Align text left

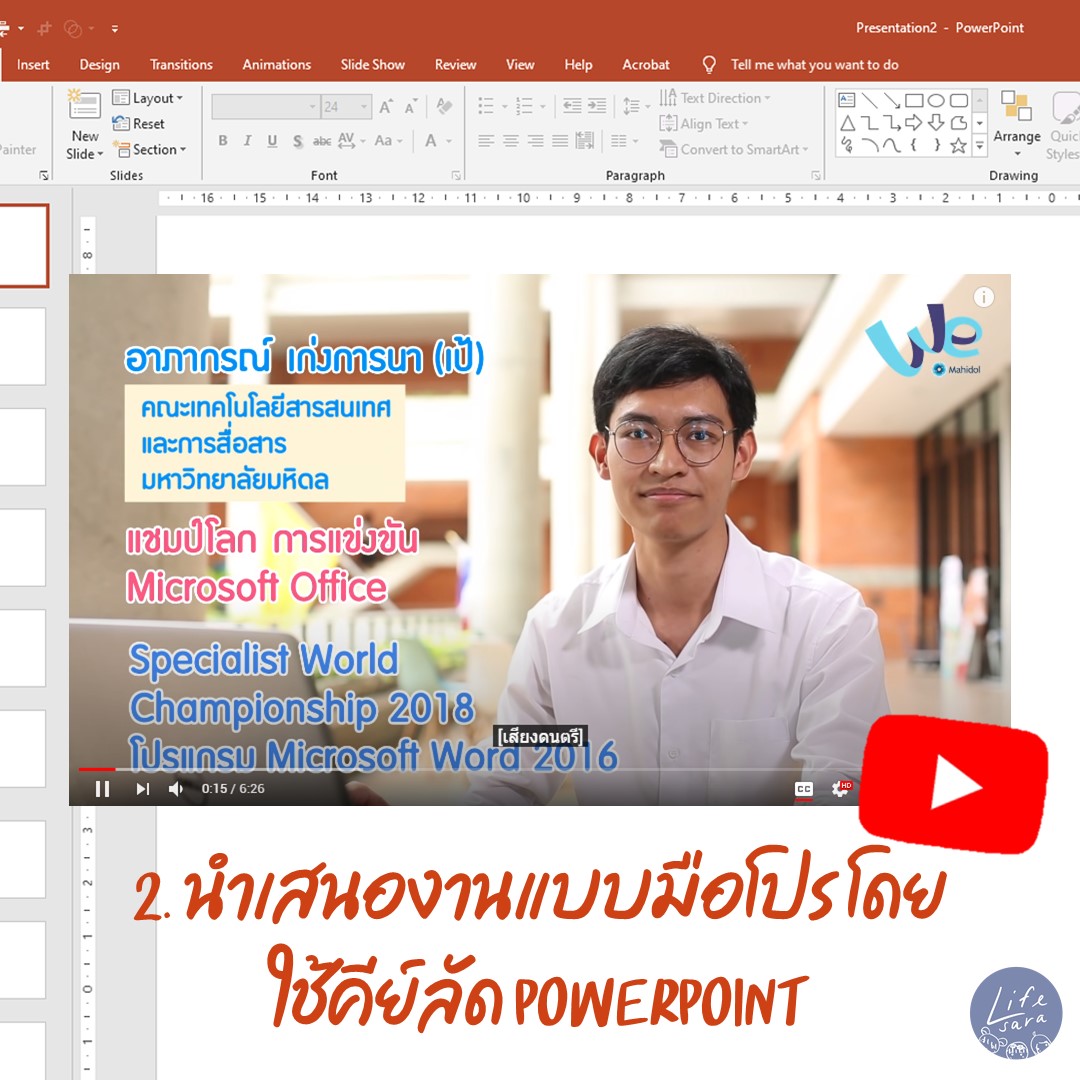[486, 141]
